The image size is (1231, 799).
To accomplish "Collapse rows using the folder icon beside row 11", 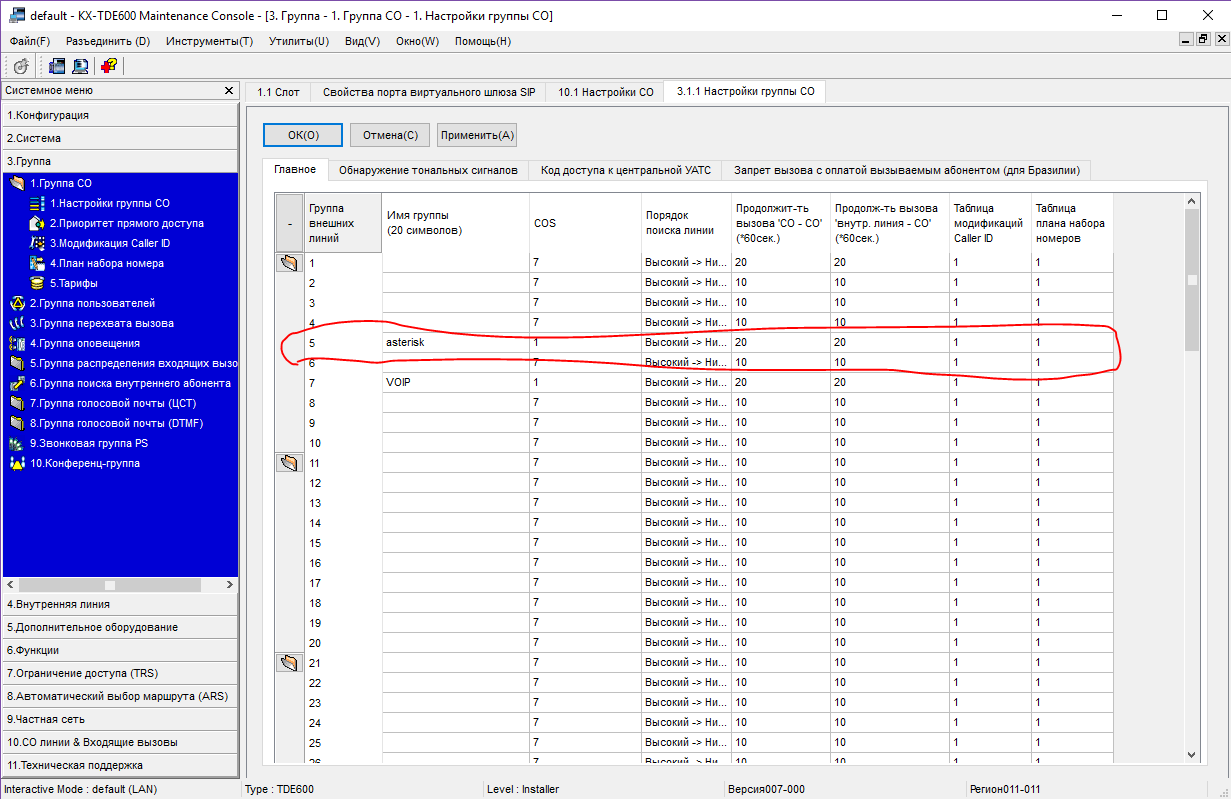I will [289, 463].
